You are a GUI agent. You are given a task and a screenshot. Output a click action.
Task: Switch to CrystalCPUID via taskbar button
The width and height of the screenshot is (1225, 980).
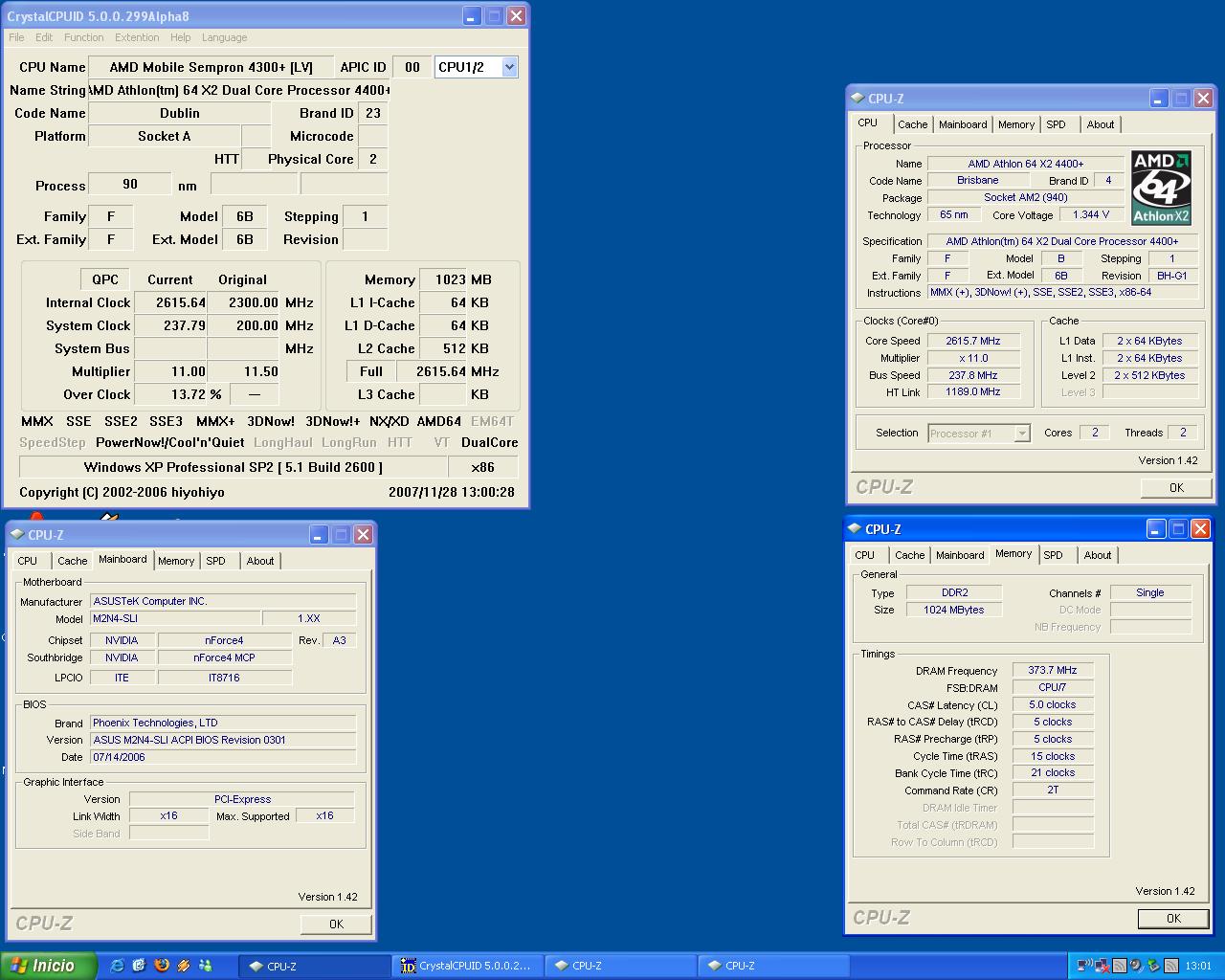coord(467,966)
